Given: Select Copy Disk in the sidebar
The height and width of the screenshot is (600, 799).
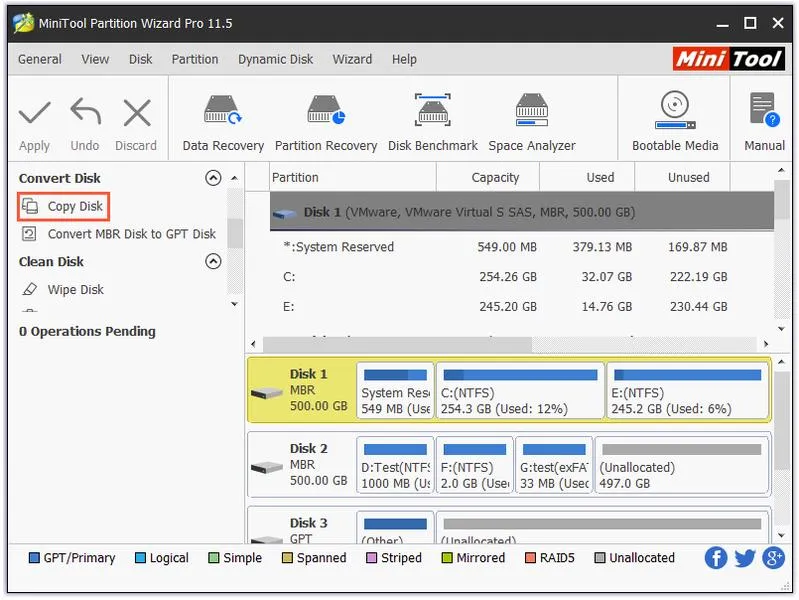Looking at the screenshot, I should 63,206.
